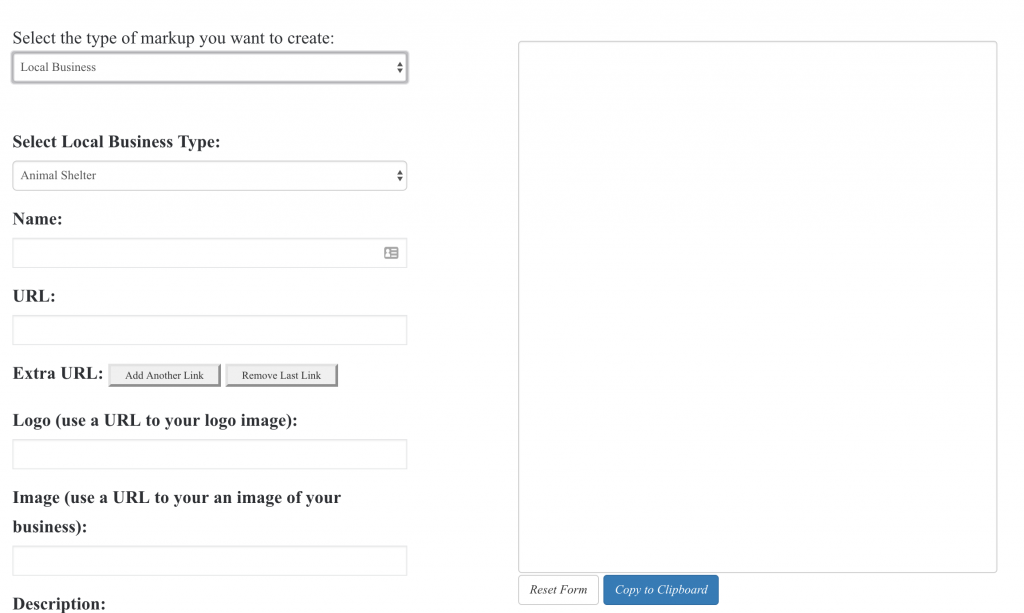
Task: Click the Logo URL input field
Action: 209,454
